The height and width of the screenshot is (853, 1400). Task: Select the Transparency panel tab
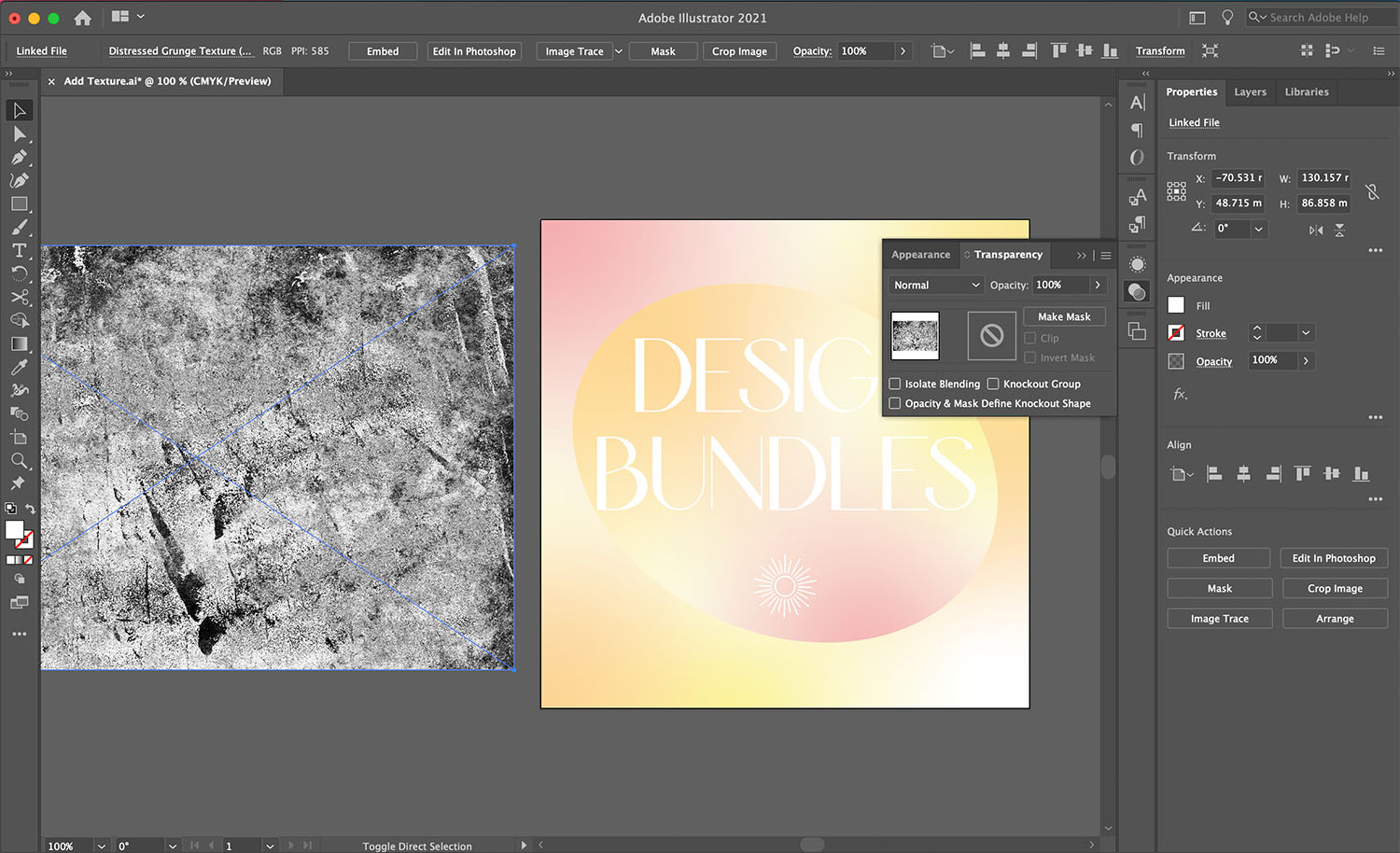[x=1007, y=255]
